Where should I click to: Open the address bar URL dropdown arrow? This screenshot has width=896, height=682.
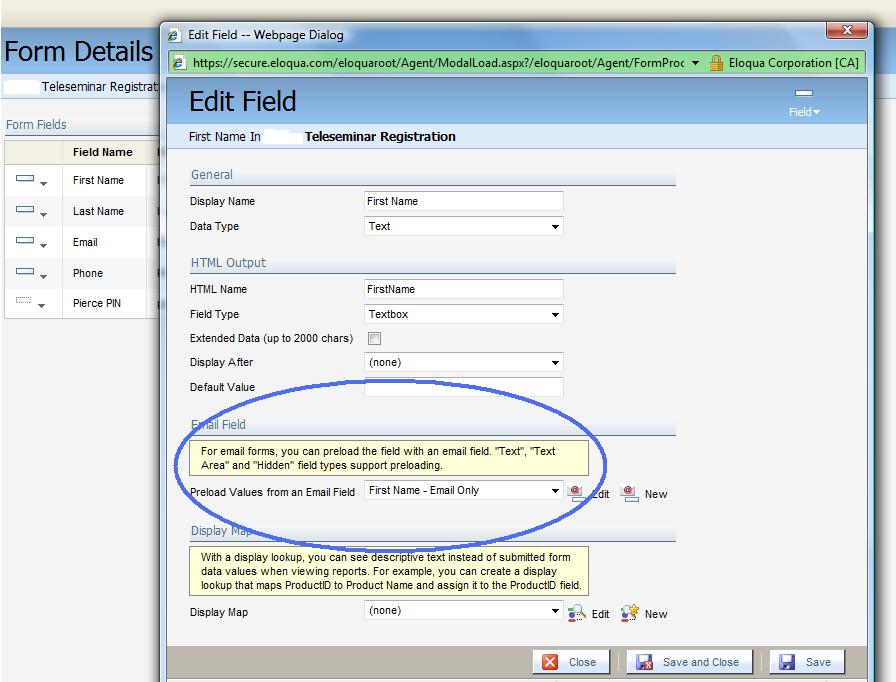(x=695, y=63)
